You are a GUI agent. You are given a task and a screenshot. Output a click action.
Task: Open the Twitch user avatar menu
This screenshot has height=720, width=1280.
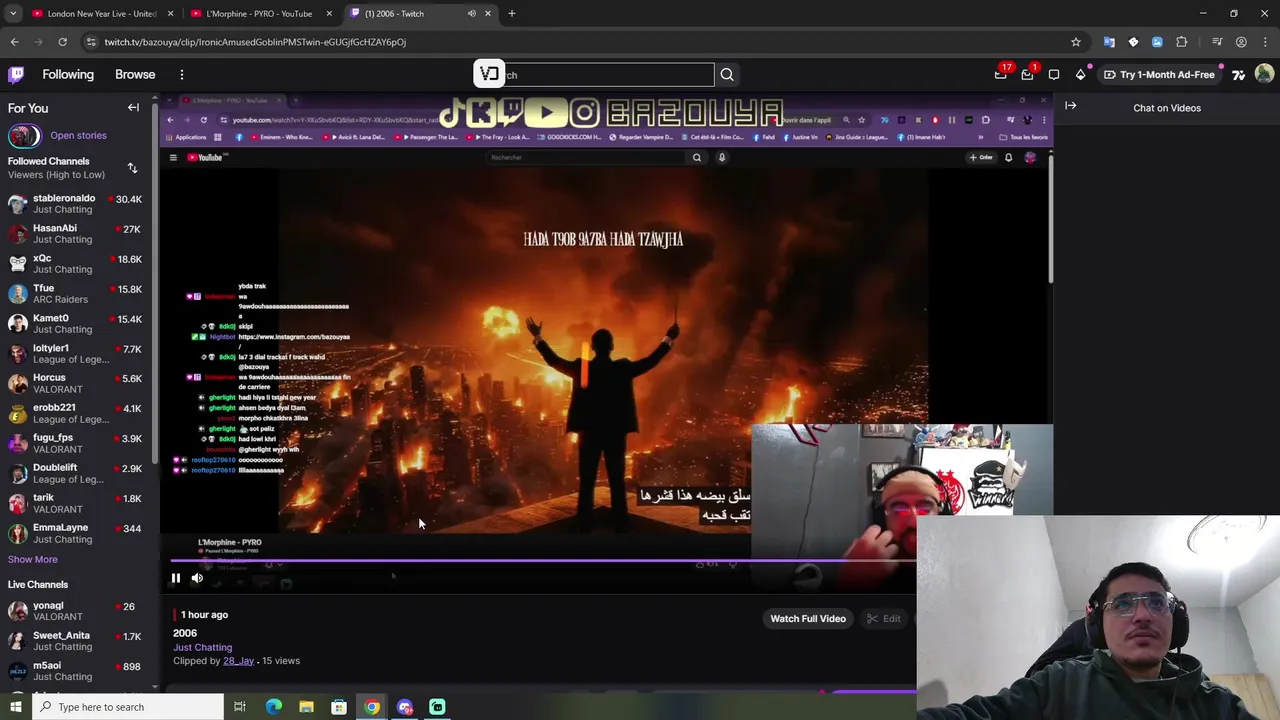[1264, 74]
